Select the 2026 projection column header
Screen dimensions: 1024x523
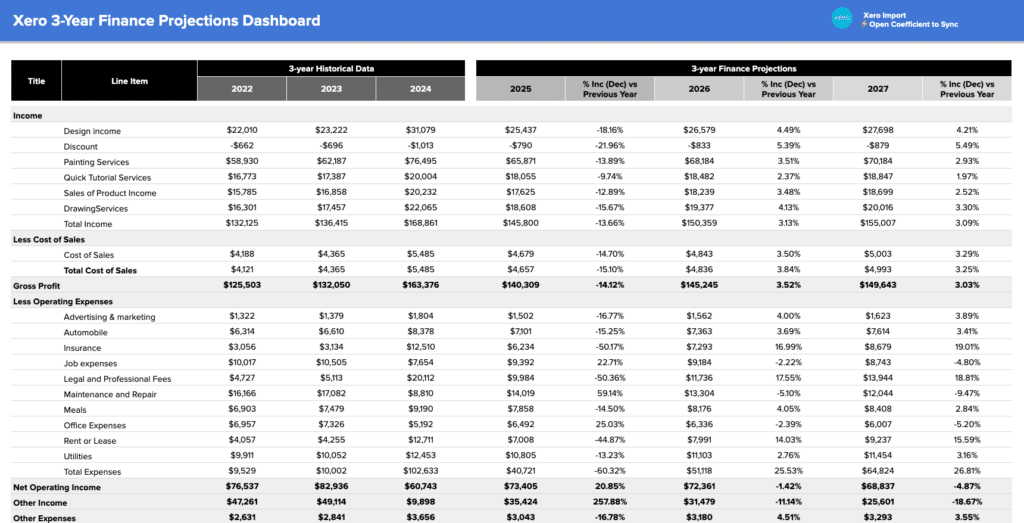pyautogui.click(x=699, y=89)
